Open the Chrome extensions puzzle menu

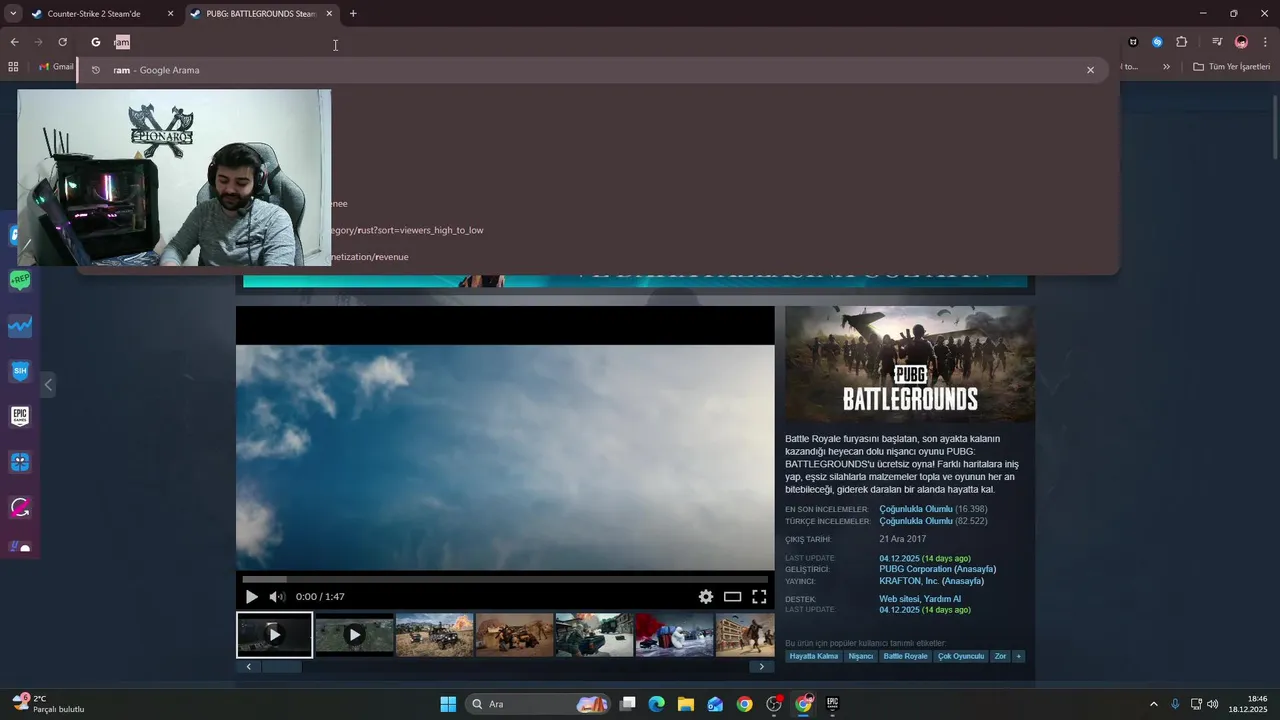(x=1181, y=42)
